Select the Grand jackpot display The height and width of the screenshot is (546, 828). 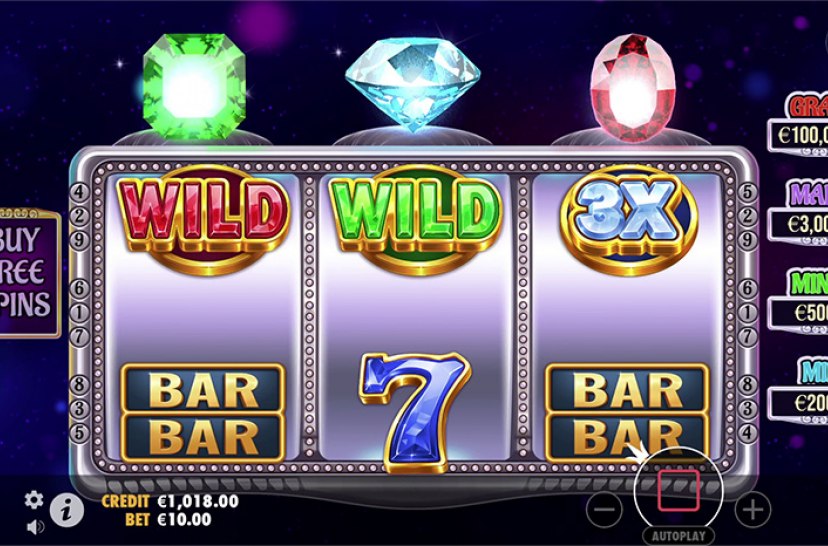pos(797,125)
